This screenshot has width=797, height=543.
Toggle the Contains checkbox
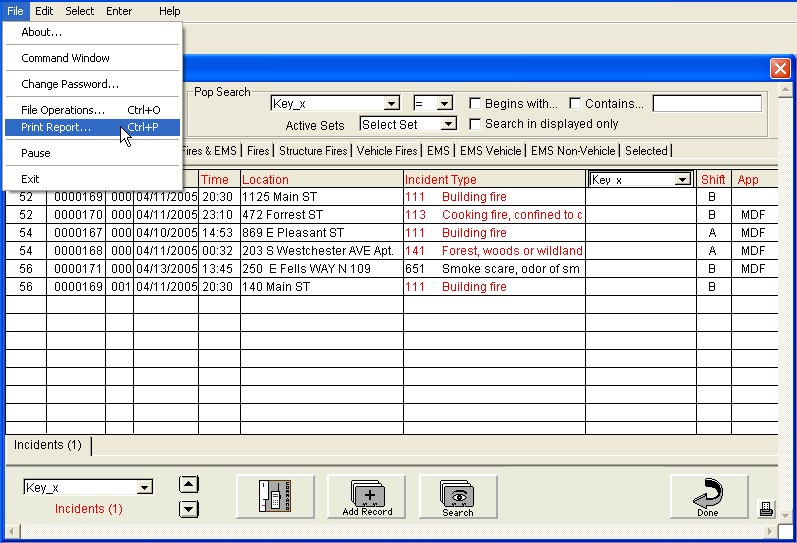click(x=575, y=104)
